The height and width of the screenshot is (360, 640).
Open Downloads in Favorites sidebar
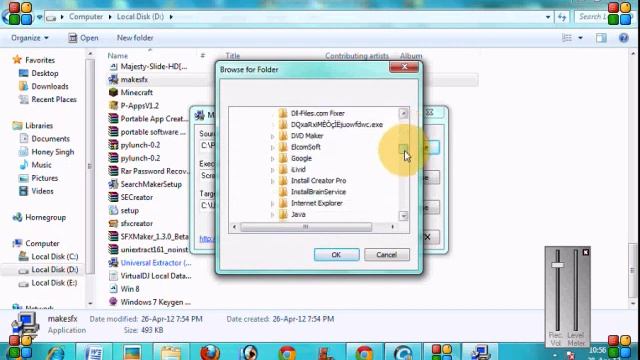point(50,87)
